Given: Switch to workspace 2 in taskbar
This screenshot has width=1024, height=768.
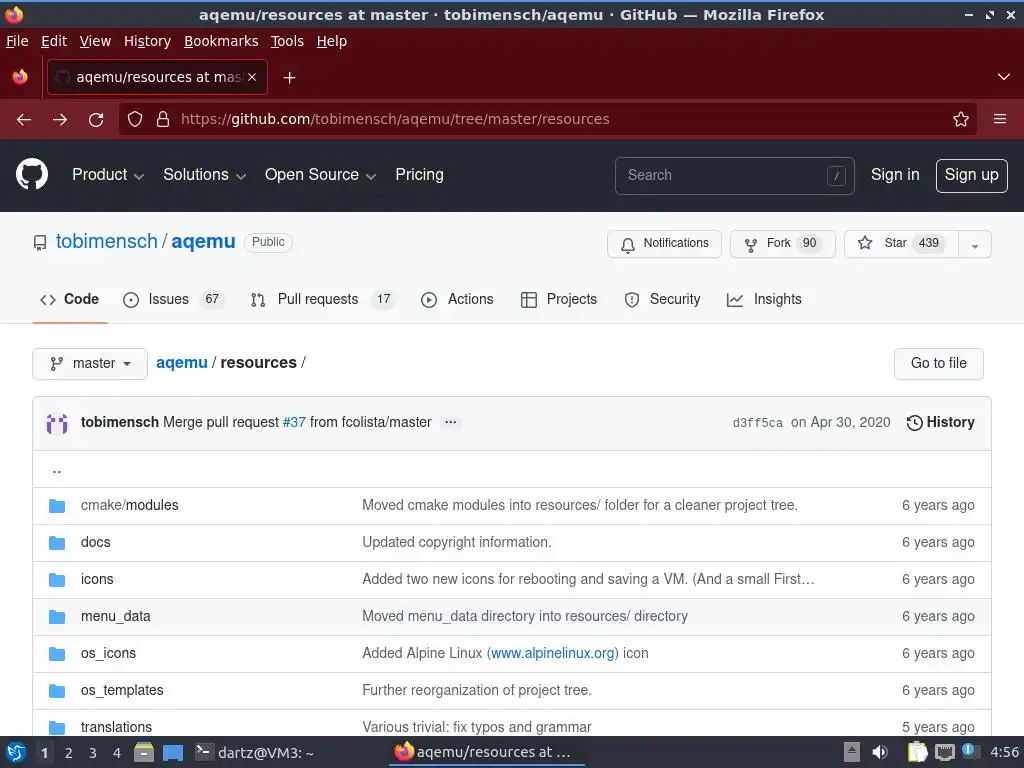Looking at the screenshot, I should click(x=68, y=753).
